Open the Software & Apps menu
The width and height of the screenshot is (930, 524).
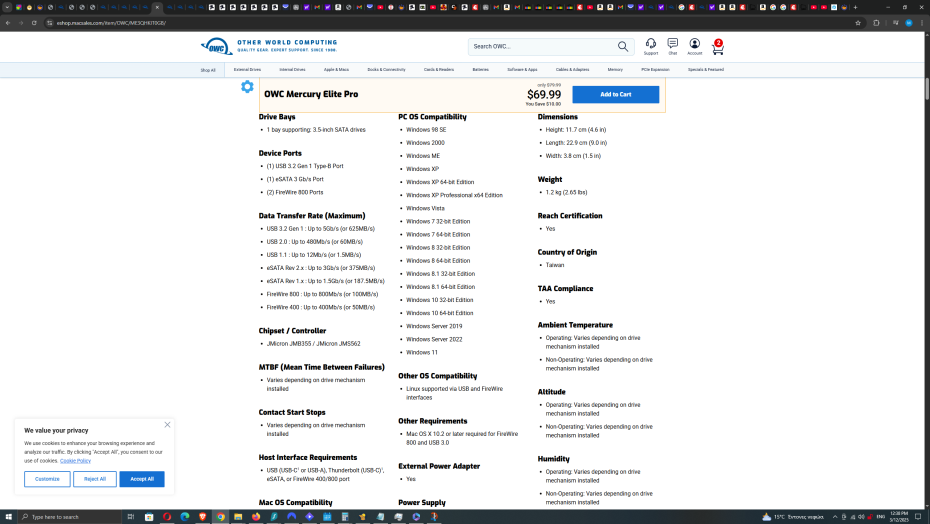pos(522,69)
